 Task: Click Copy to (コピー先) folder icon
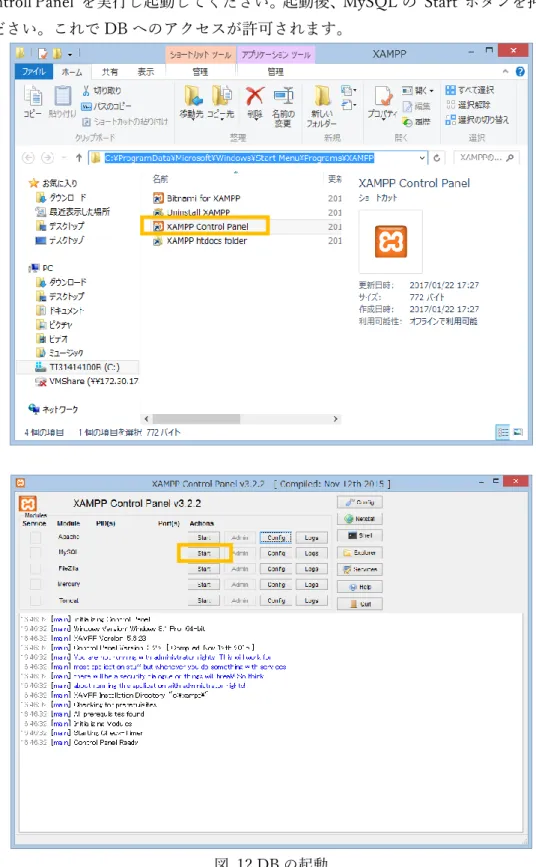pyautogui.click(x=222, y=96)
